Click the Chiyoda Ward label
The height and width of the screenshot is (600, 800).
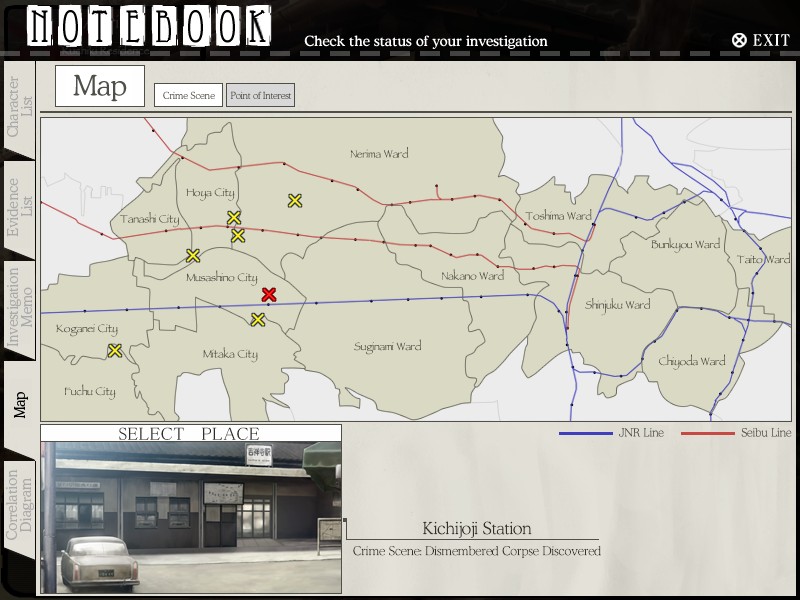click(x=691, y=361)
